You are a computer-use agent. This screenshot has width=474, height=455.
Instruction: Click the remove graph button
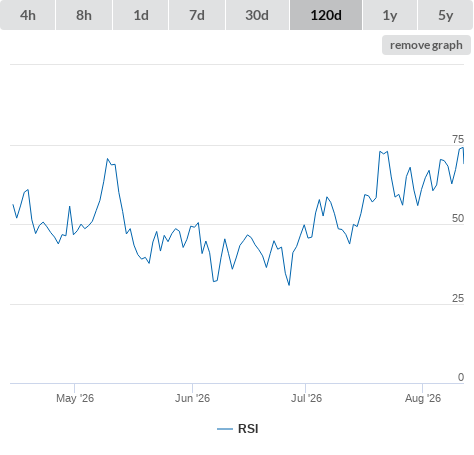(426, 45)
